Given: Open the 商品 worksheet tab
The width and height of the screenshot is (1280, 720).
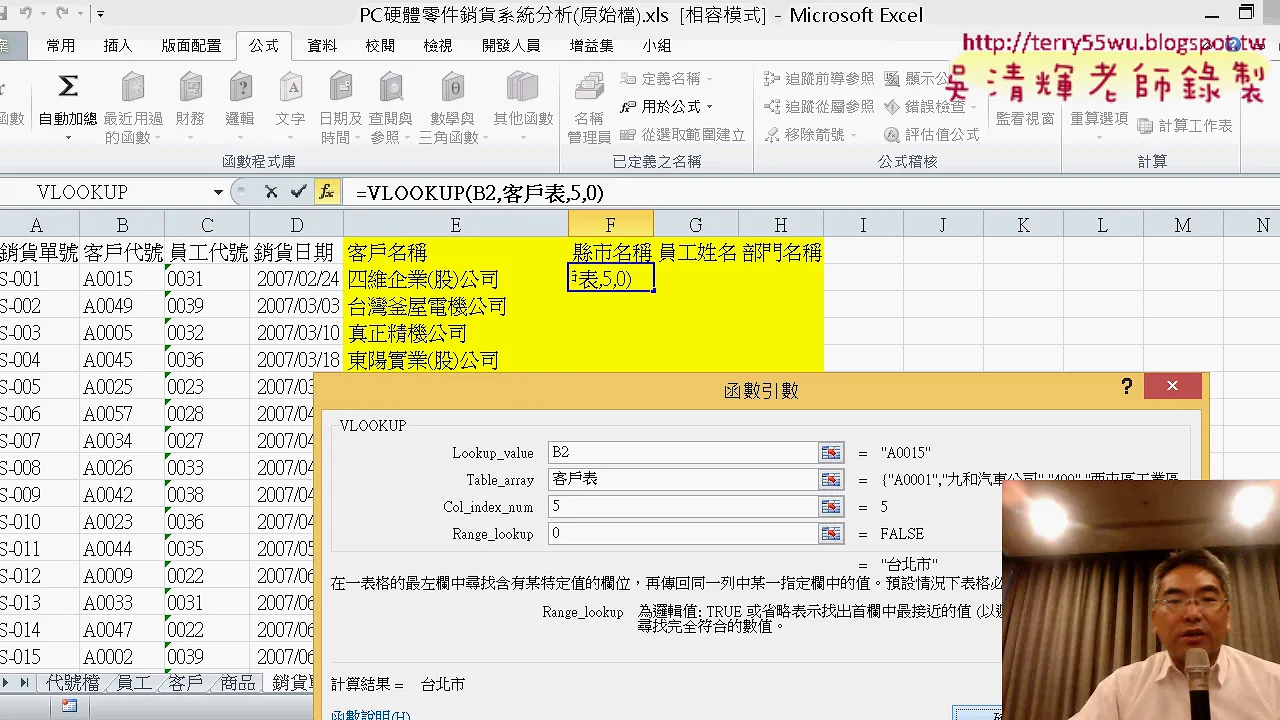Looking at the screenshot, I should [x=238, y=683].
